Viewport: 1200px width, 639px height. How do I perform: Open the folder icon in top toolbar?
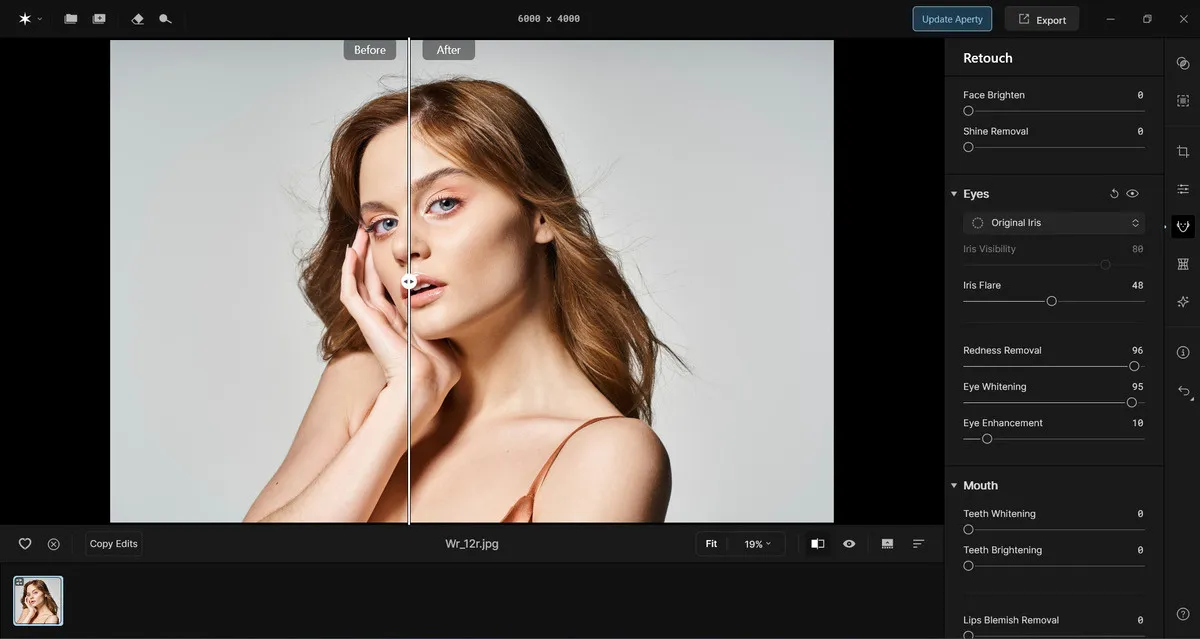pos(71,19)
